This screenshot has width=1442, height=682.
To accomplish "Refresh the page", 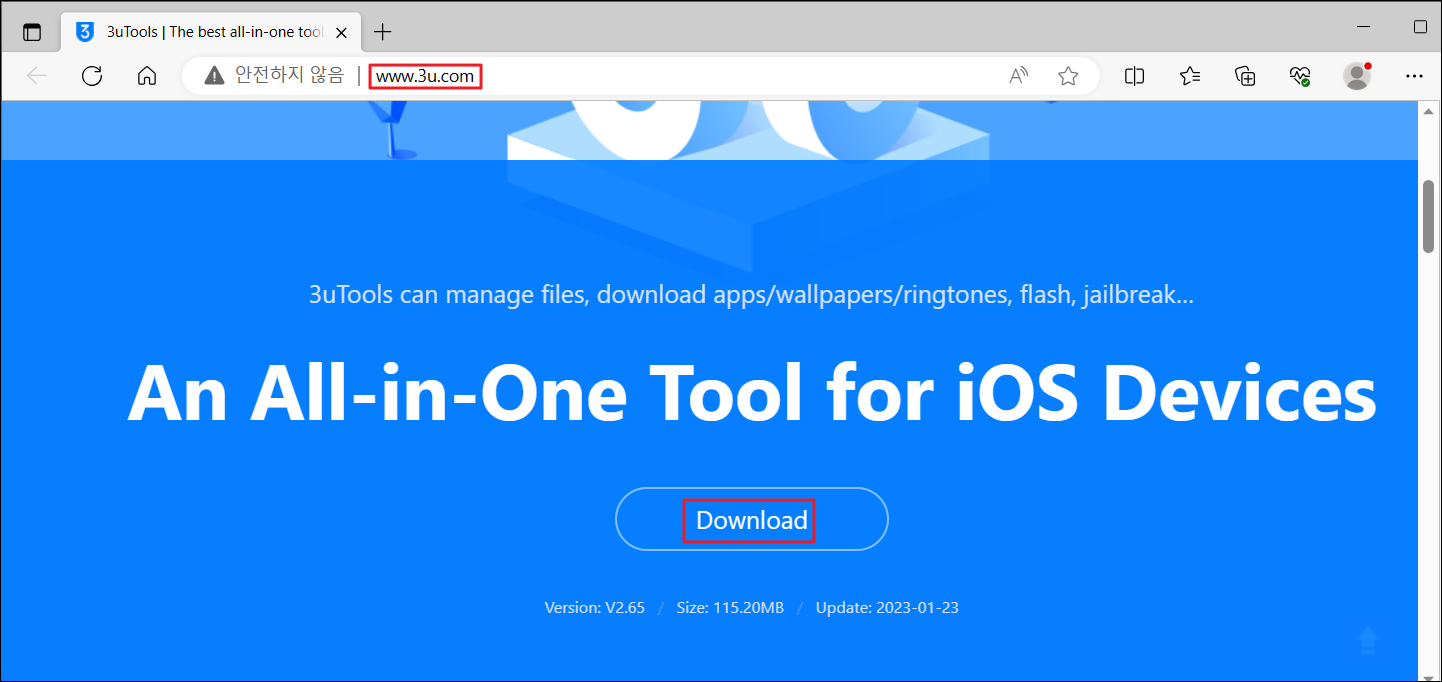I will click(92, 76).
